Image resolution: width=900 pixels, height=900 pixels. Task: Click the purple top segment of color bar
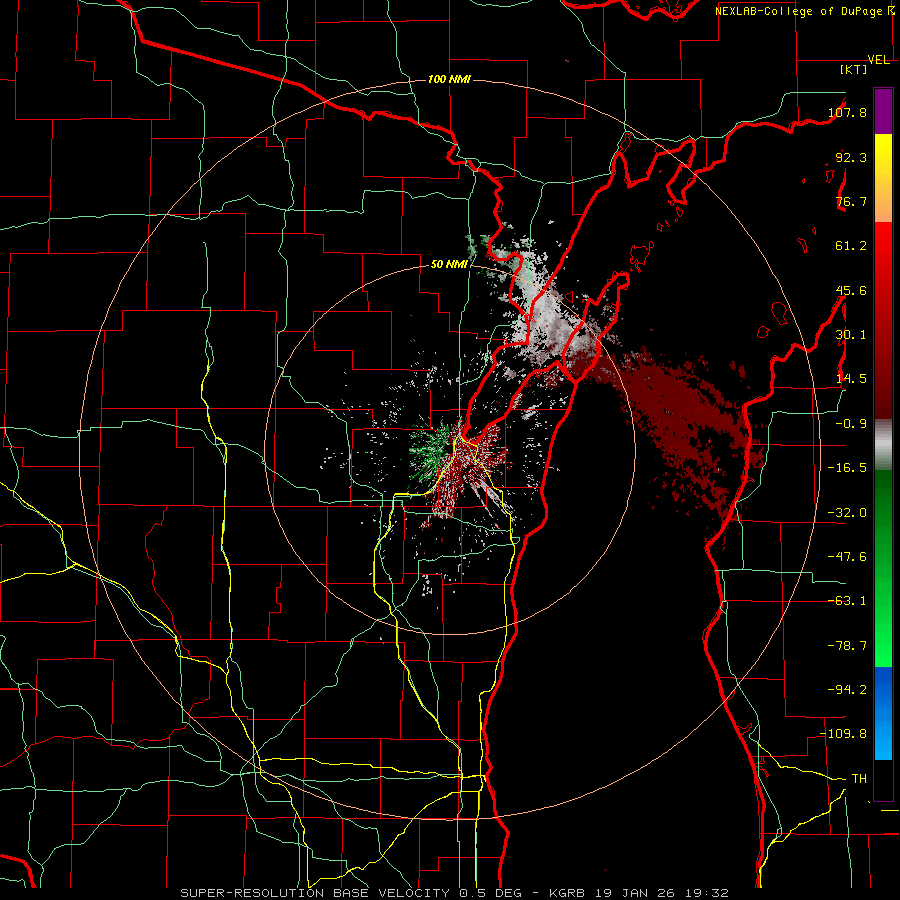(883, 111)
